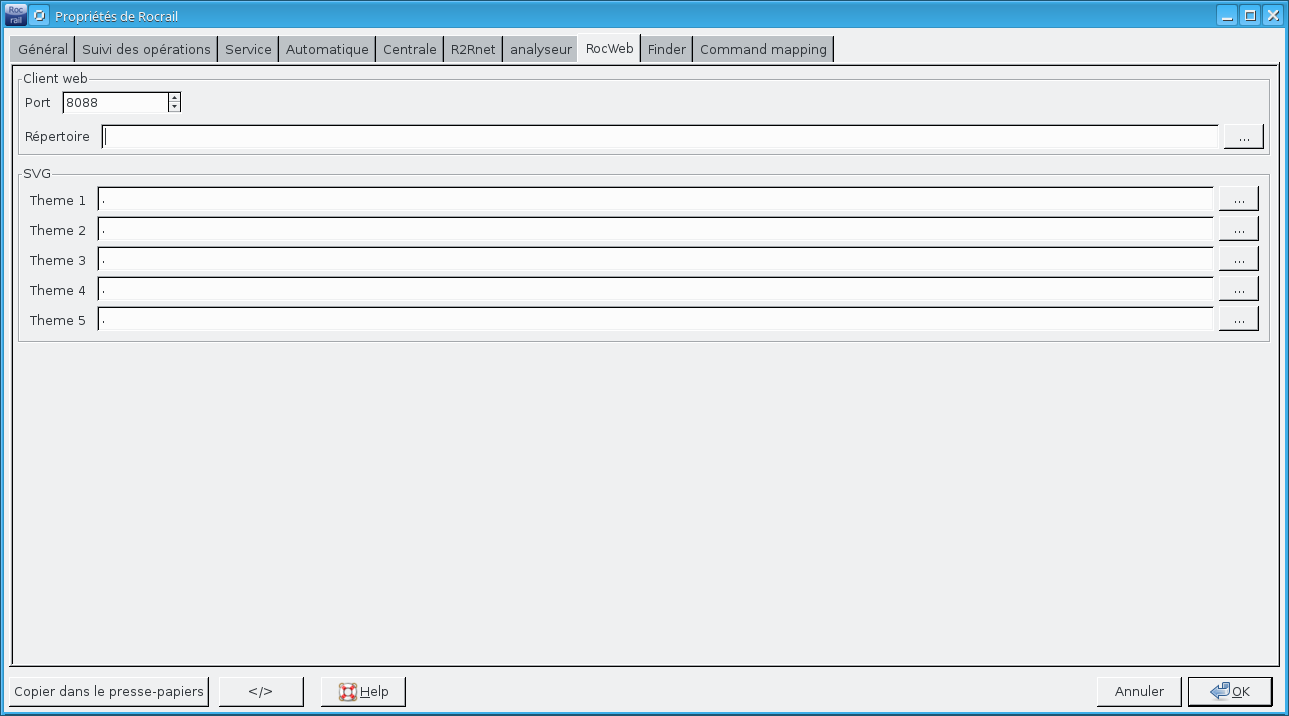This screenshot has height=716, width=1289.
Task: Browse for Theme 3 SVG path
Action: pyautogui.click(x=1238, y=260)
